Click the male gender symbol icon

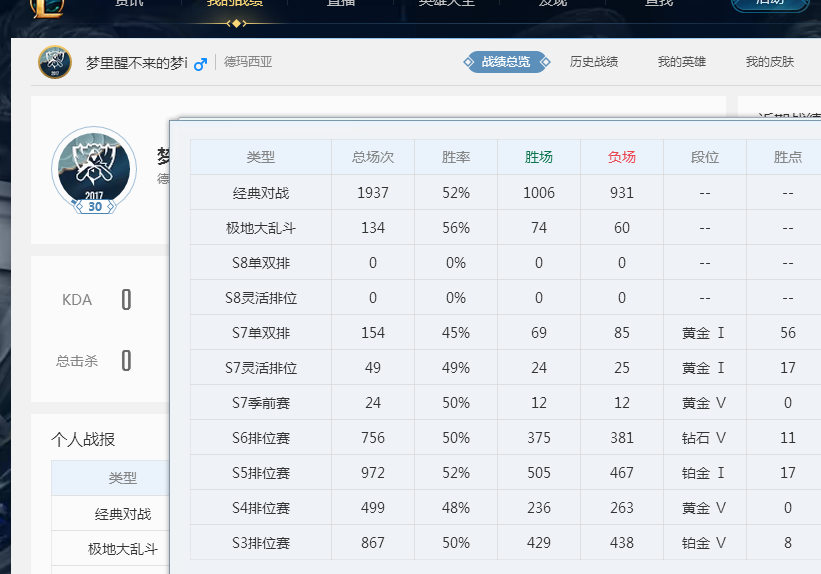[x=200, y=64]
